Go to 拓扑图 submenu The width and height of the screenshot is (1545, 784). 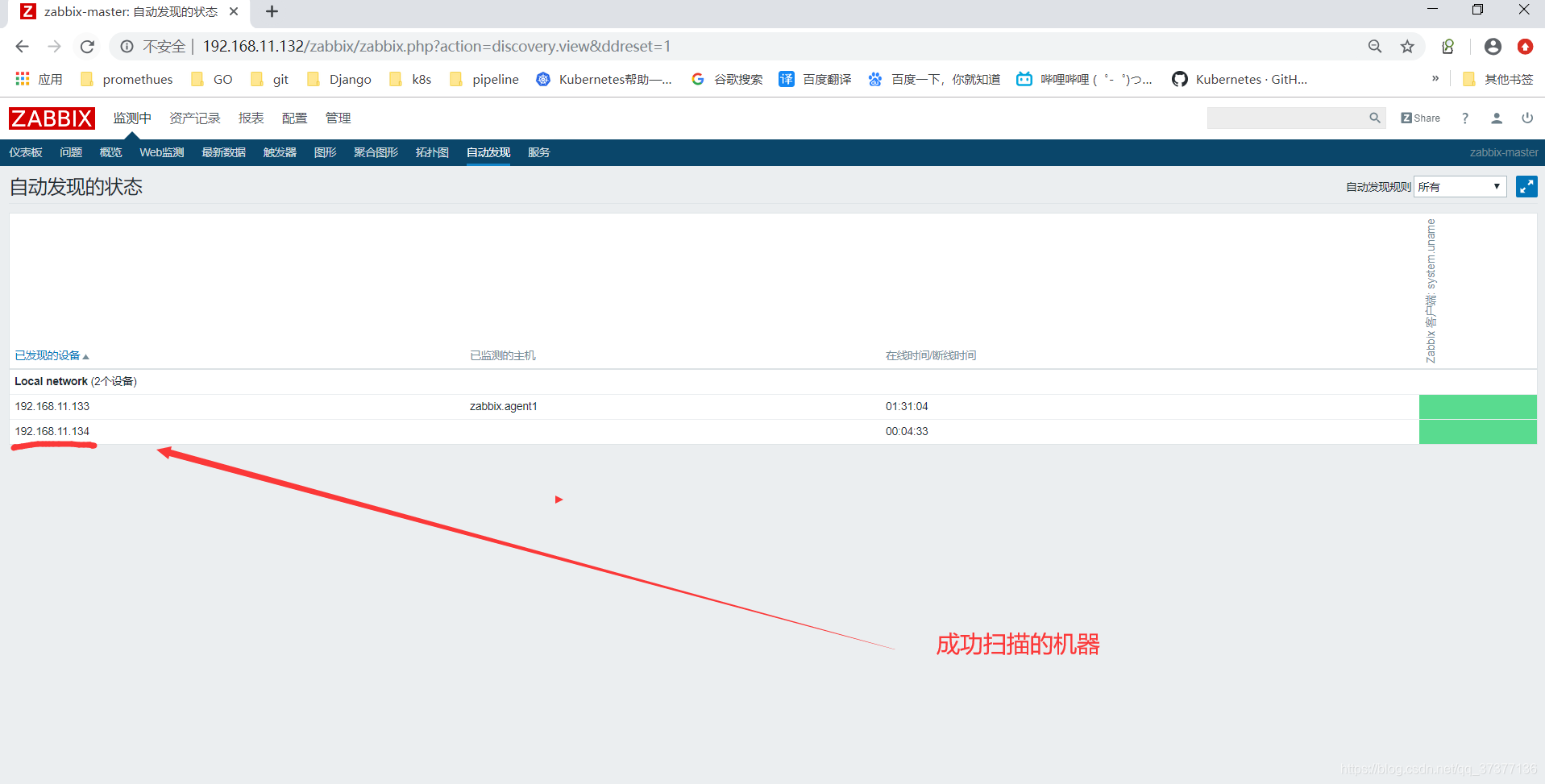[x=432, y=152]
